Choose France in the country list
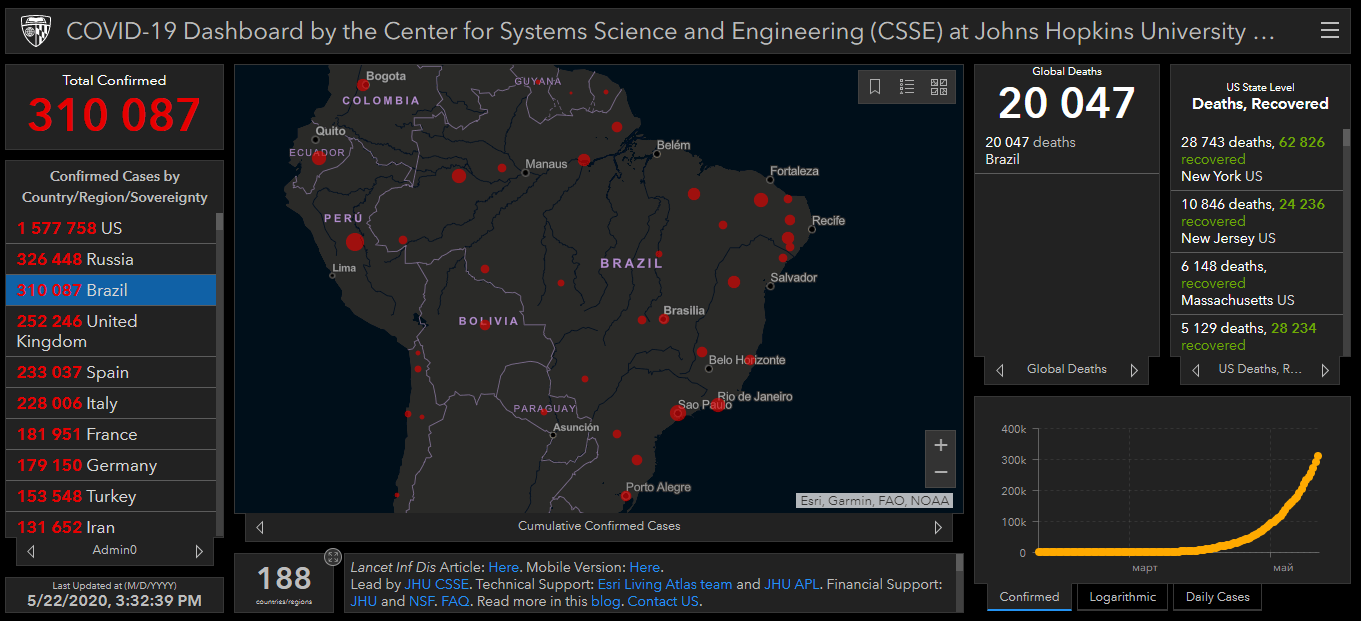Image resolution: width=1361 pixels, height=621 pixels. tap(111, 434)
